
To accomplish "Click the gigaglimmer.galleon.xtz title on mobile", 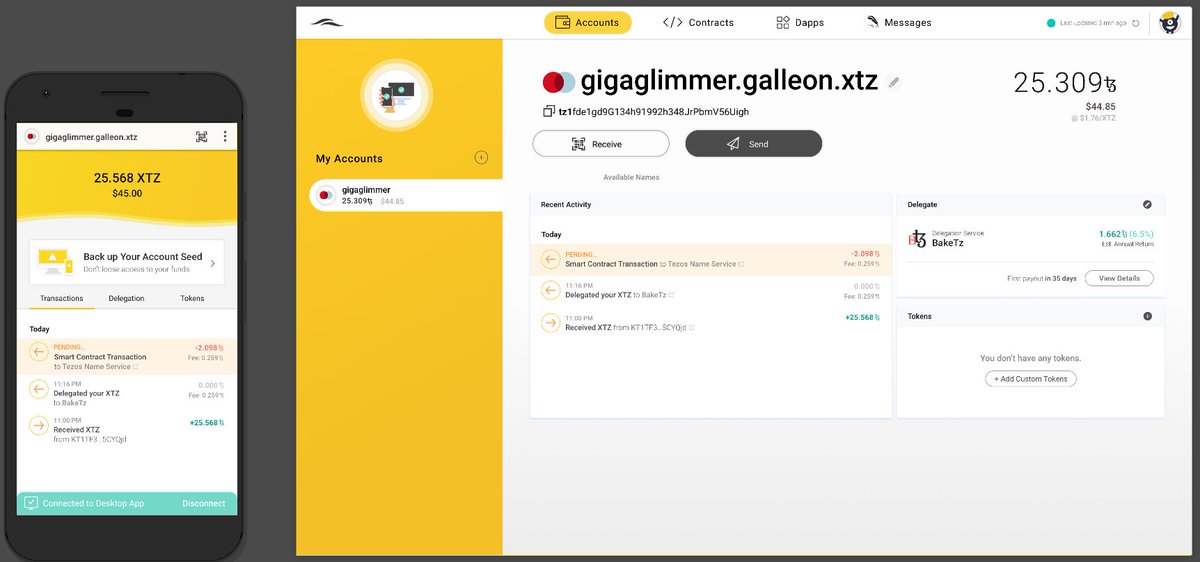I will pos(91,137).
